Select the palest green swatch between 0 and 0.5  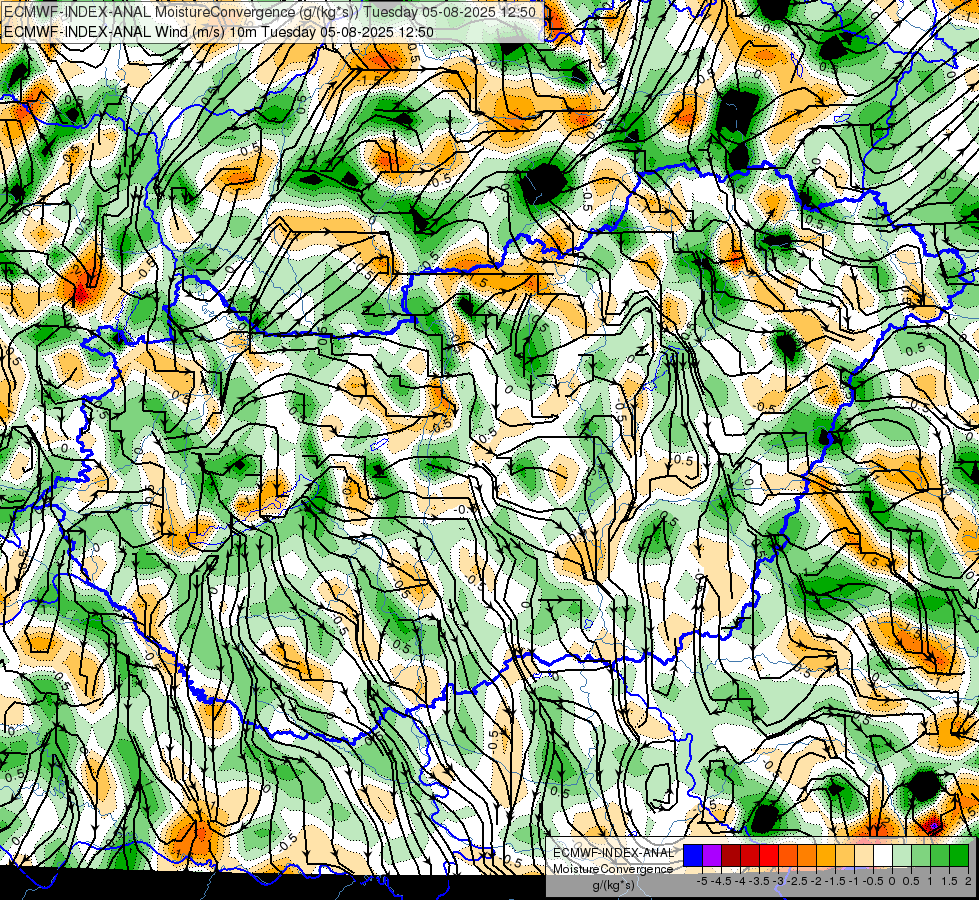click(902, 856)
